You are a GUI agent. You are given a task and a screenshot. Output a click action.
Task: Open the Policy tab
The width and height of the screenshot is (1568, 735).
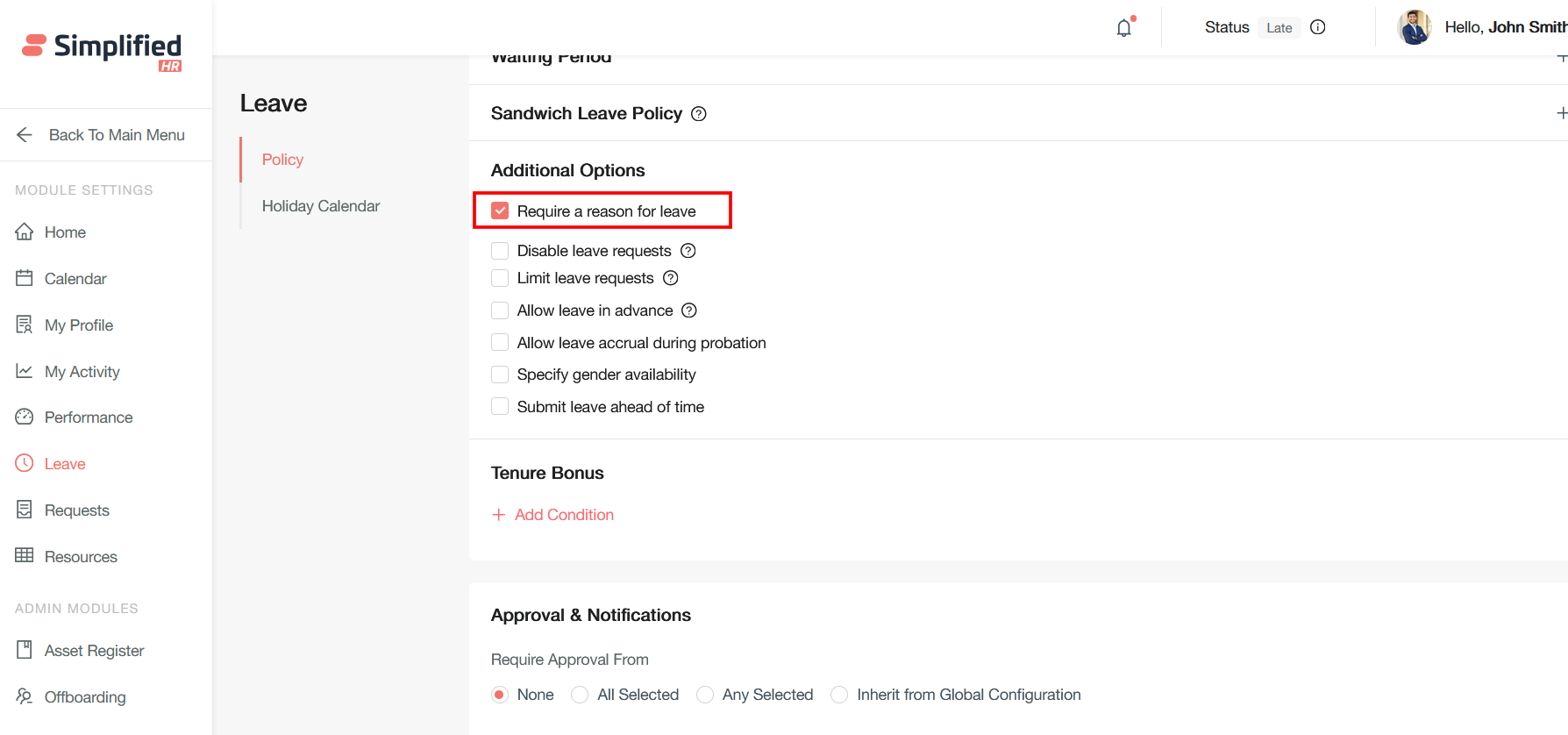[282, 160]
